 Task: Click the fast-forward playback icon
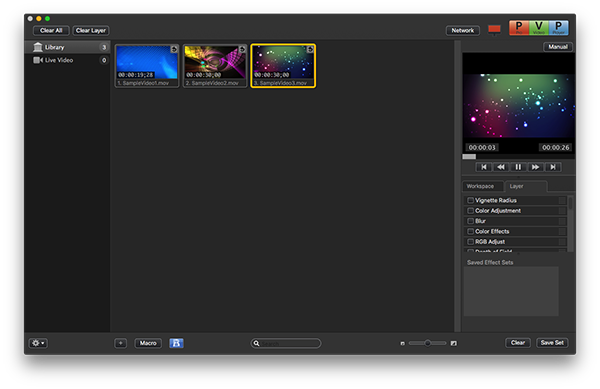point(535,167)
